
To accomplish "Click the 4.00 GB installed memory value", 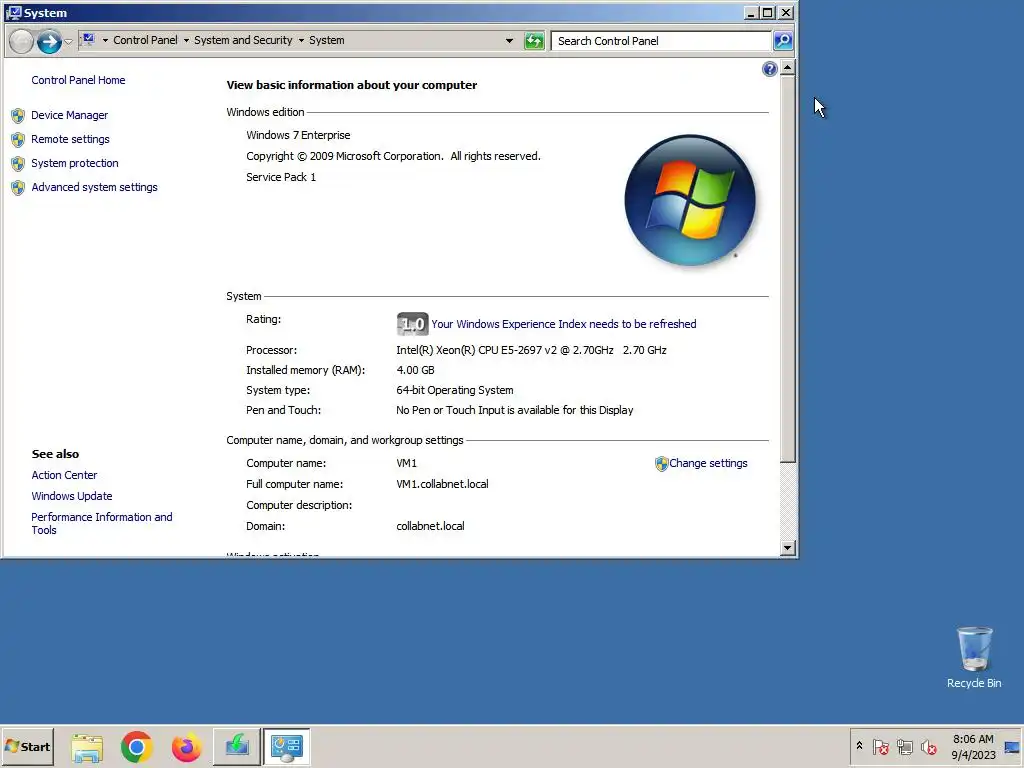I will click(415, 370).
